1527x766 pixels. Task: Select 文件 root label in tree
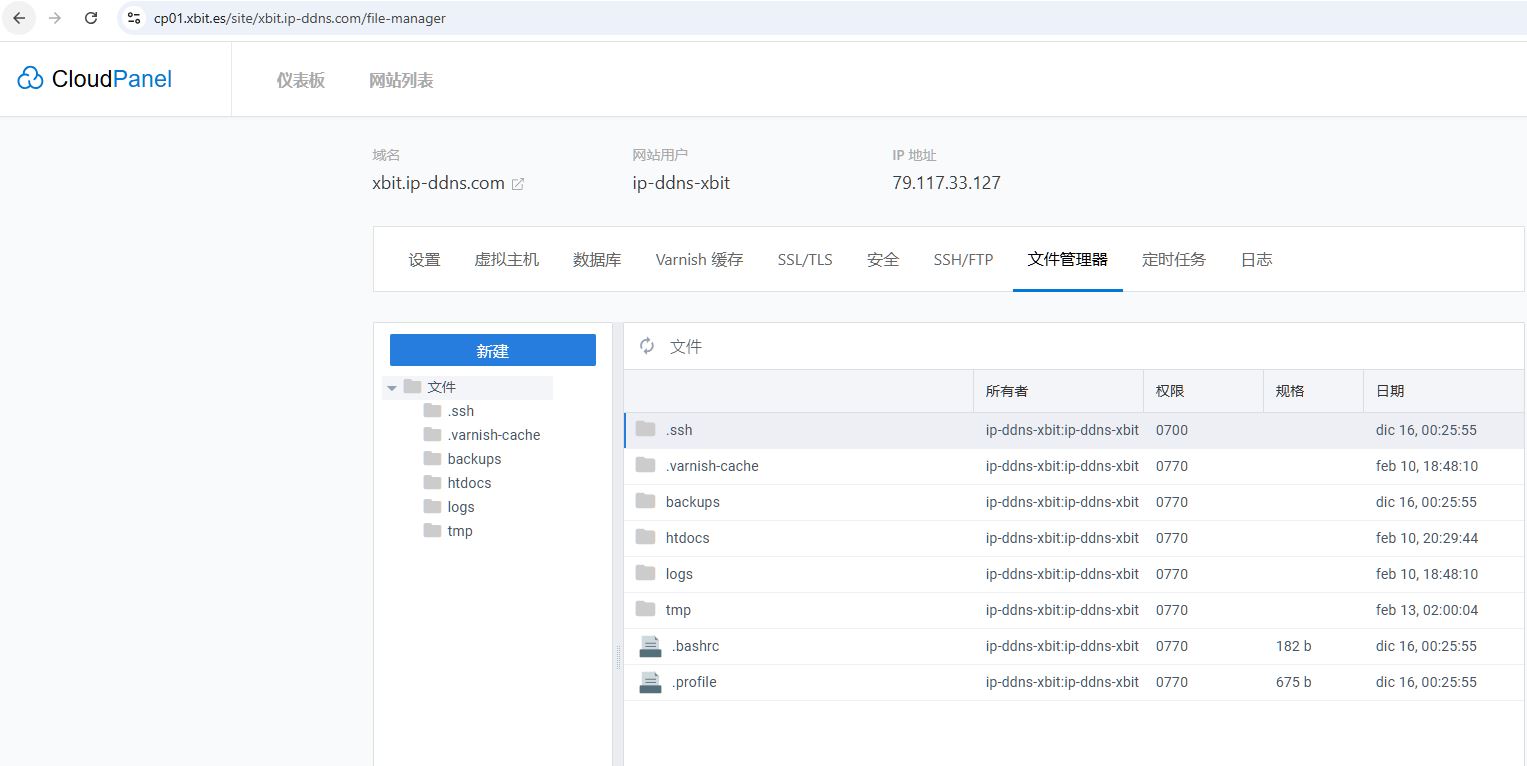[x=442, y=387]
